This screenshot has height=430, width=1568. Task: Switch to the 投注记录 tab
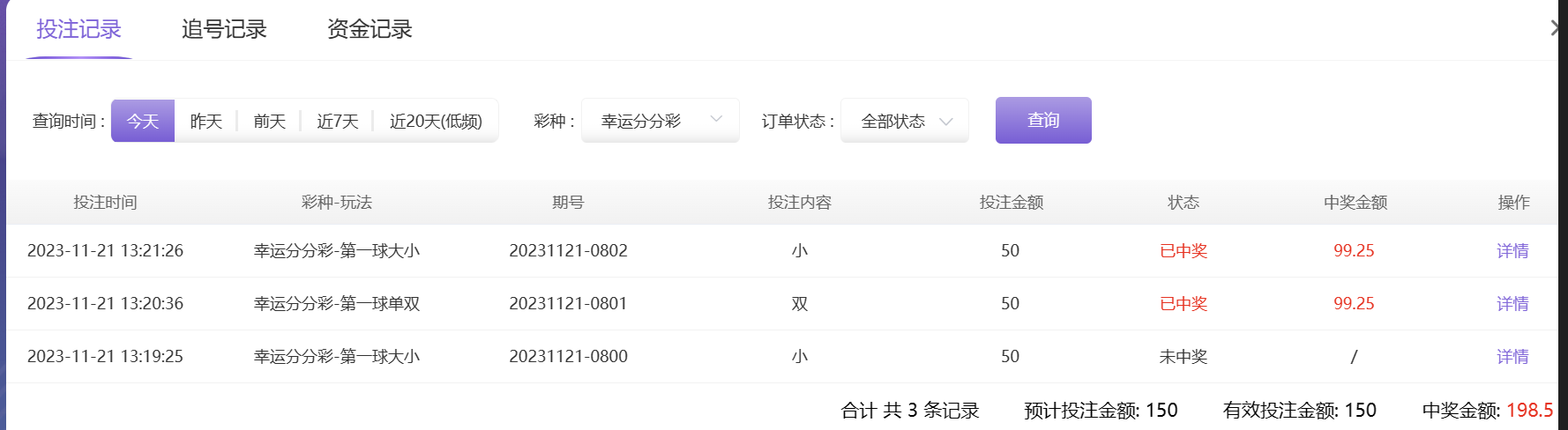(x=78, y=30)
